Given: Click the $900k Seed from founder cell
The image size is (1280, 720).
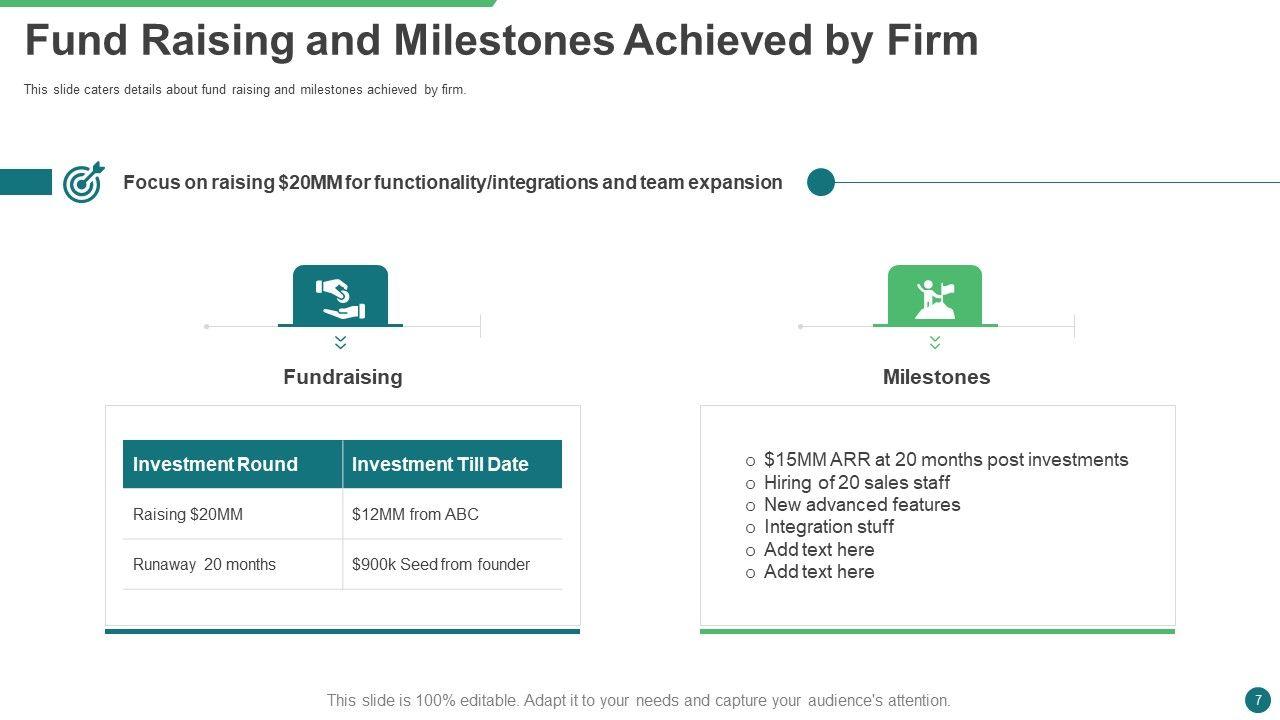Looking at the screenshot, I should tap(441, 564).
